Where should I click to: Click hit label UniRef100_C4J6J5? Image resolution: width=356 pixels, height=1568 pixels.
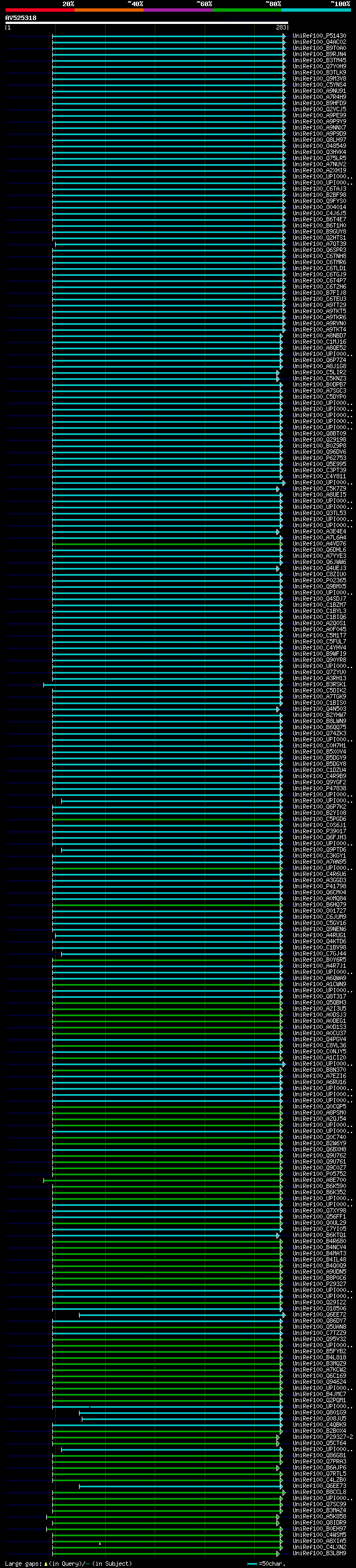coord(319,213)
